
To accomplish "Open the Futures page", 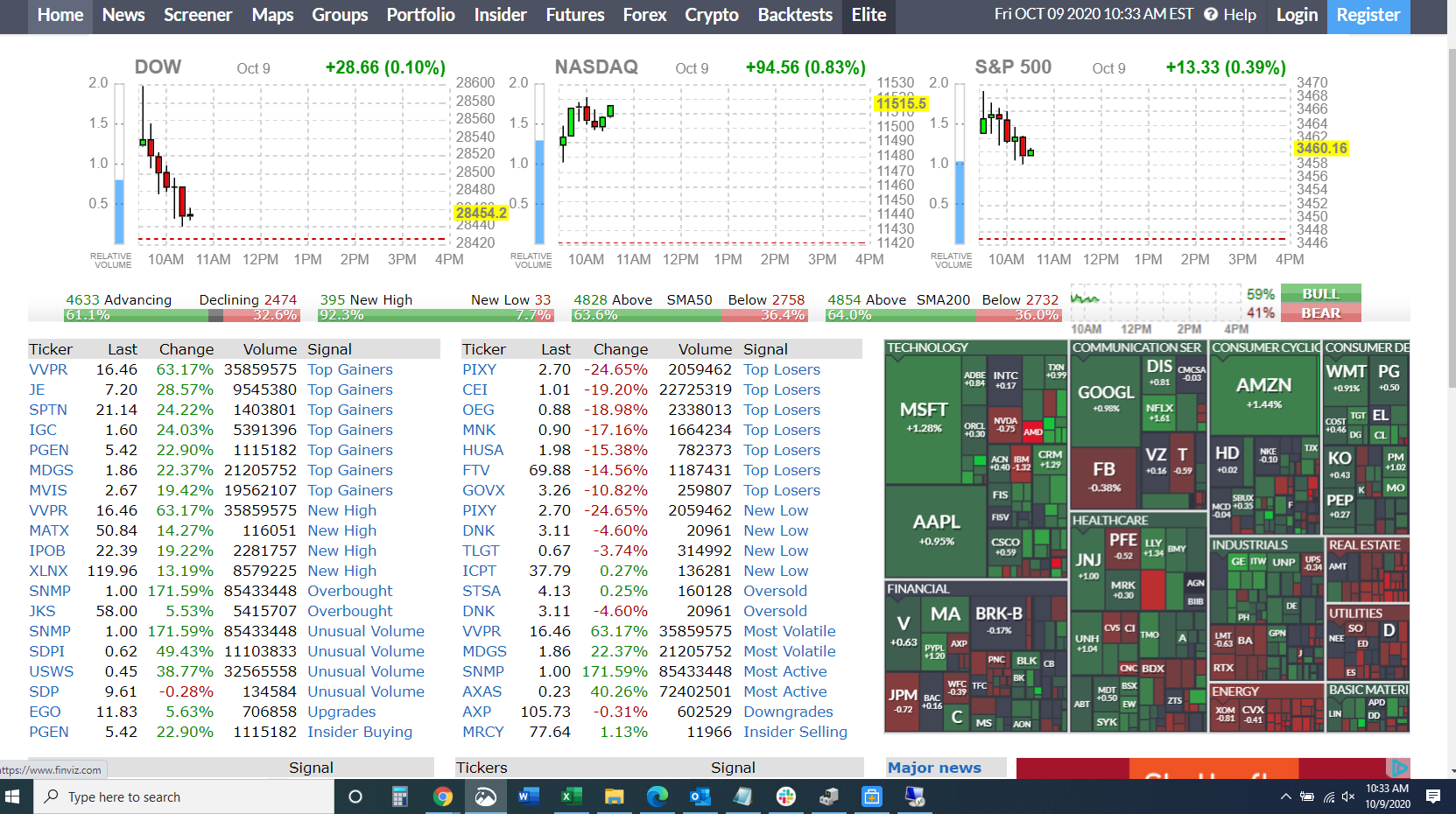I will 575,15.
